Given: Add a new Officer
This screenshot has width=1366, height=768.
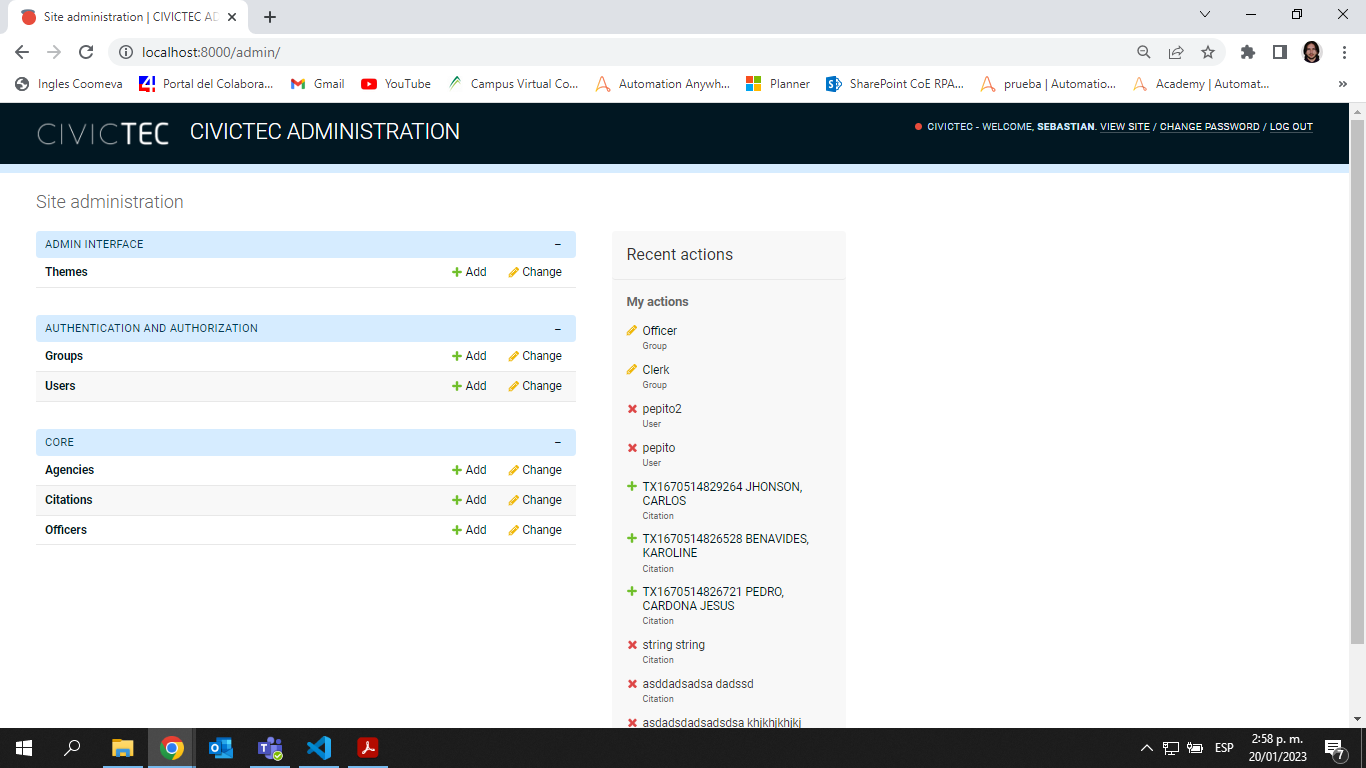Looking at the screenshot, I should (x=469, y=530).
